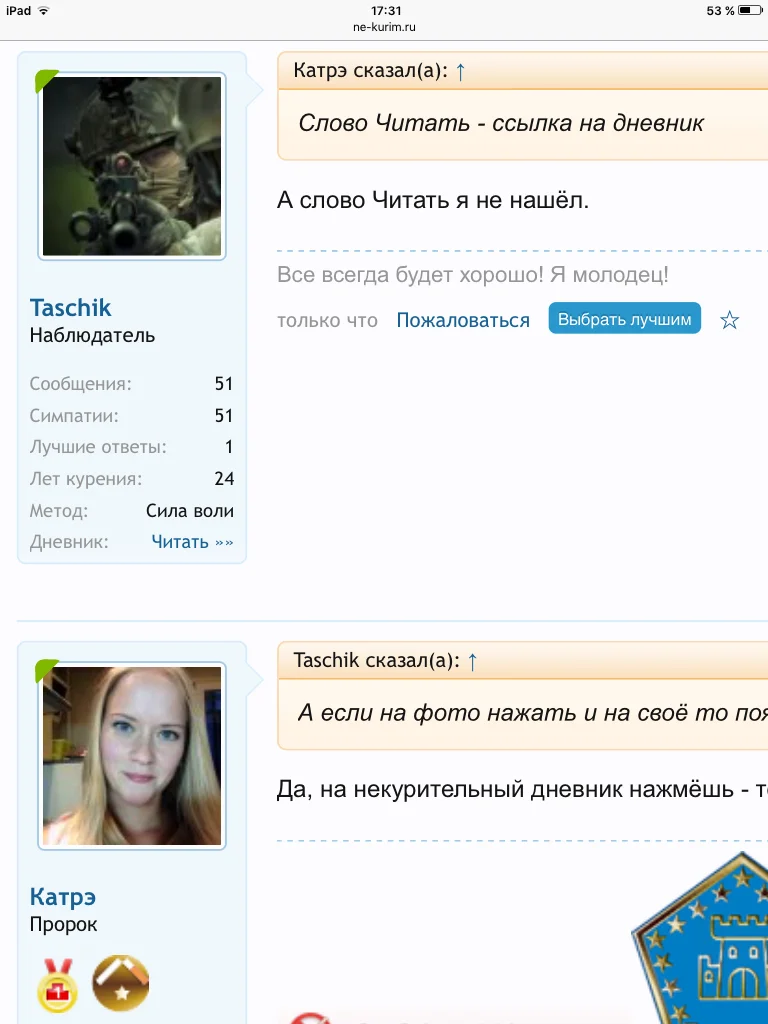Tap the 'Taschik сказал(а):' quote header
The height and width of the screenshot is (1024, 768).
[377, 661]
